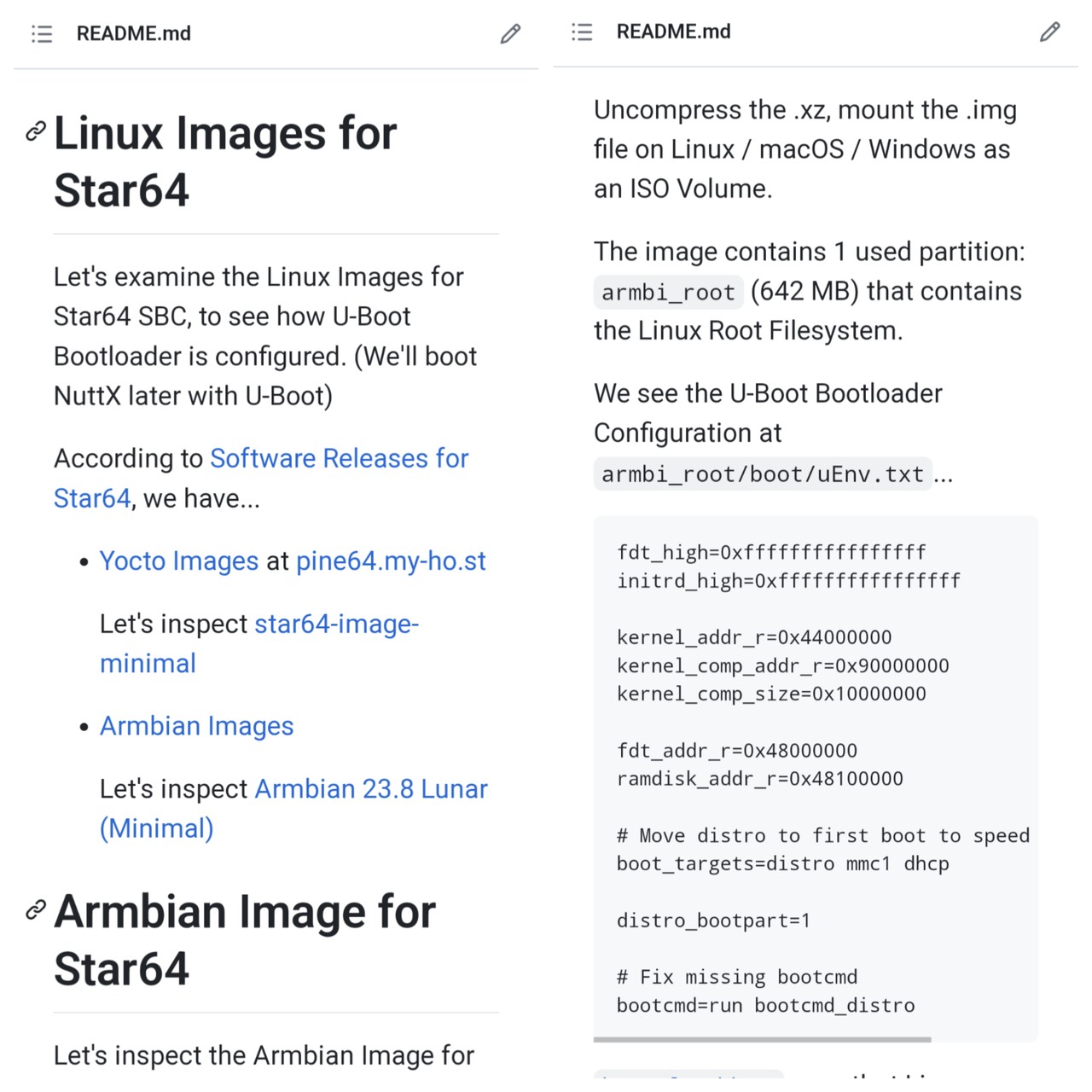
Task: Click README.md title in left pane
Action: point(134,34)
